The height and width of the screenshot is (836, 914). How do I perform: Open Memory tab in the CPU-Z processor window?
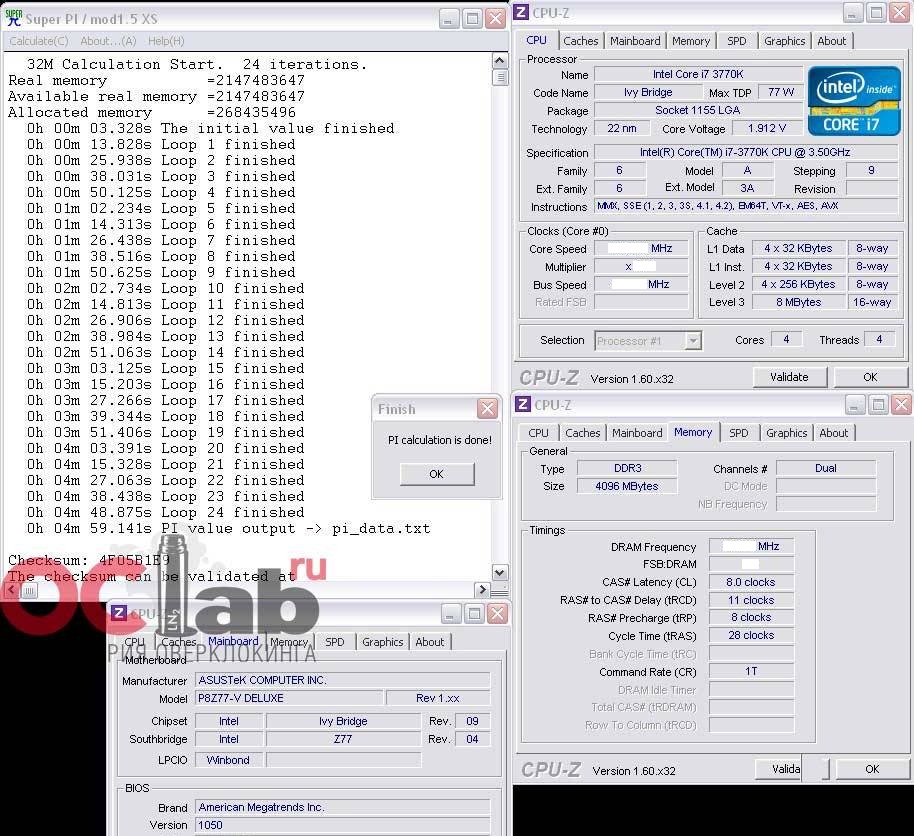[x=691, y=41]
